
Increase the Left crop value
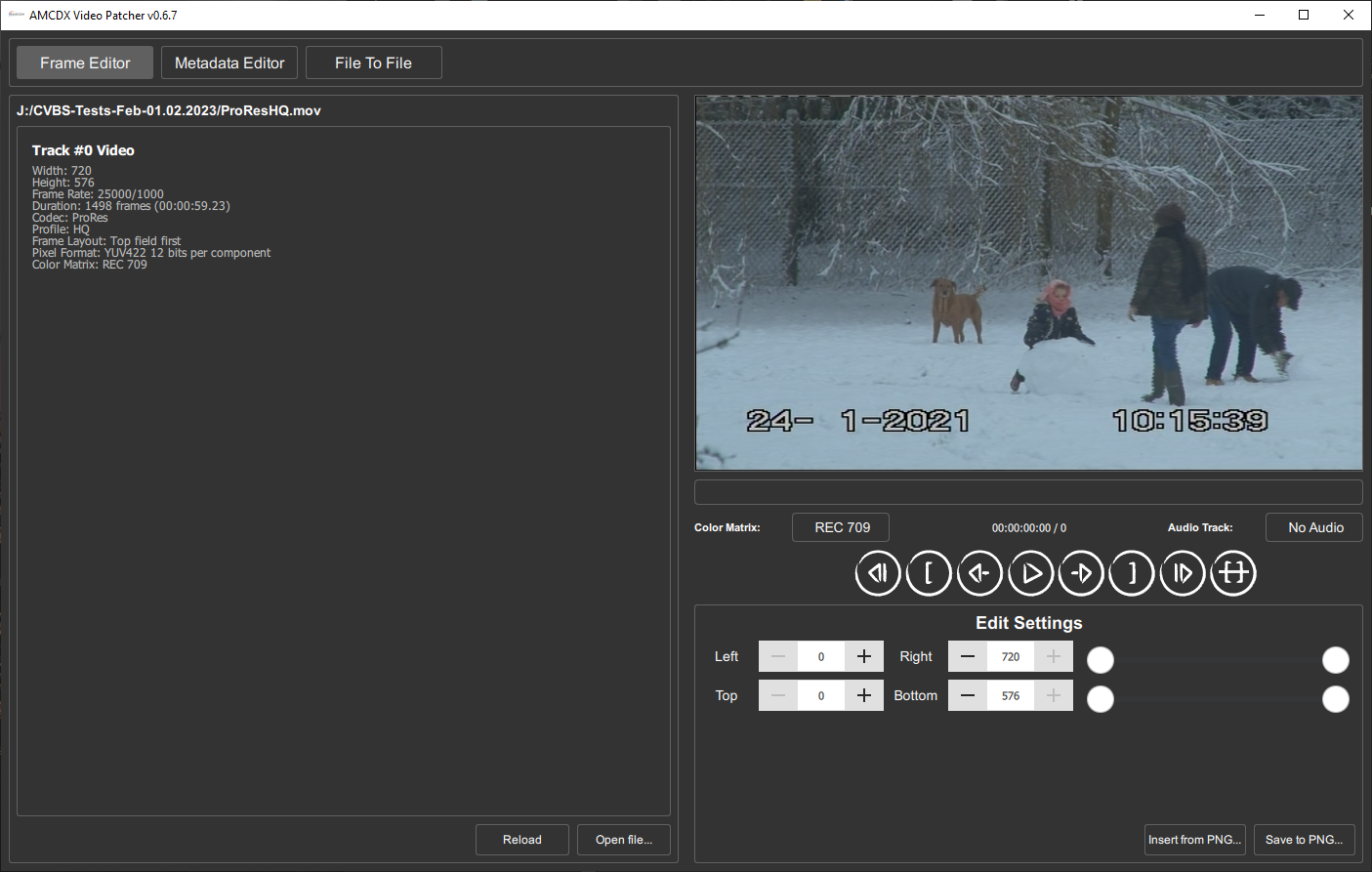[x=864, y=656]
